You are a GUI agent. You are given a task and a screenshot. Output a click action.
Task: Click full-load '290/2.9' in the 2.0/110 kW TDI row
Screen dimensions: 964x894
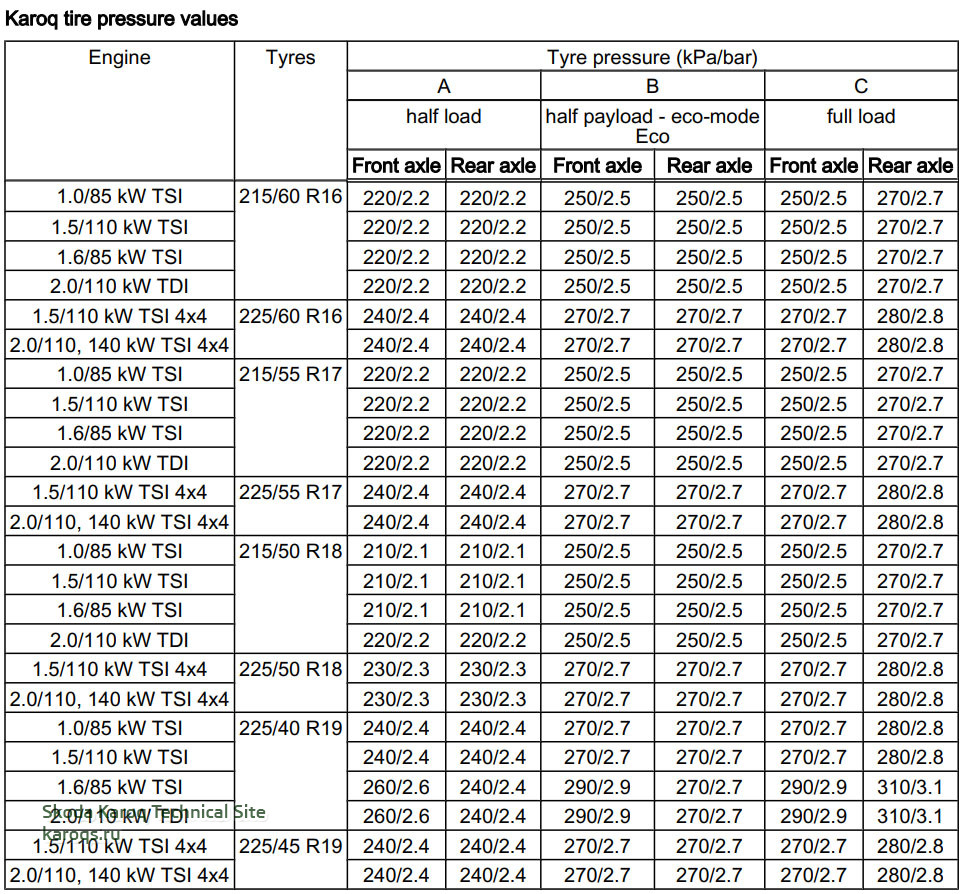pyautogui.click(x=813, y=817)
